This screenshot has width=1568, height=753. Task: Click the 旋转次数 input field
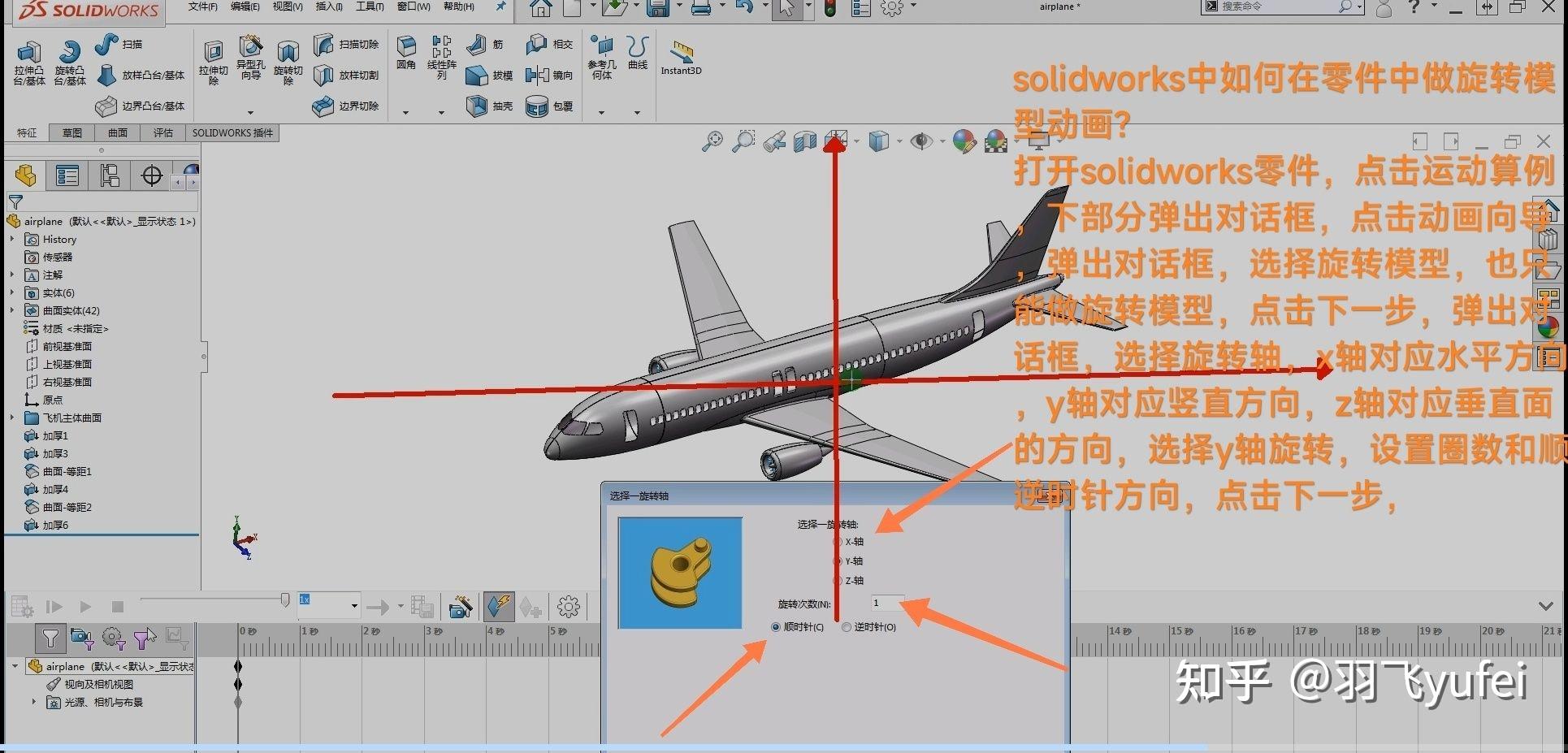tap(887, 603)
